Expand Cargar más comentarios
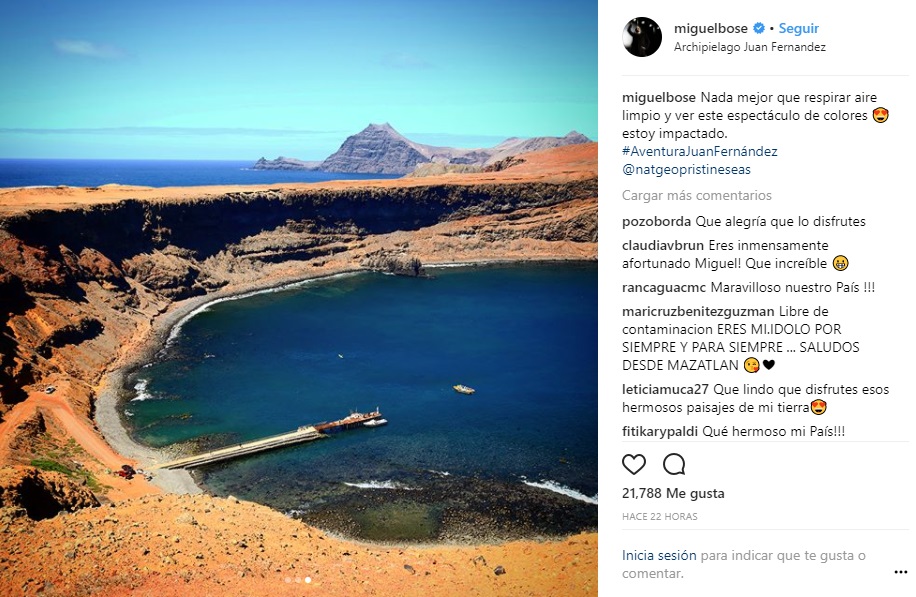Screen dimensions: 916x597 (x=697, y=195)
